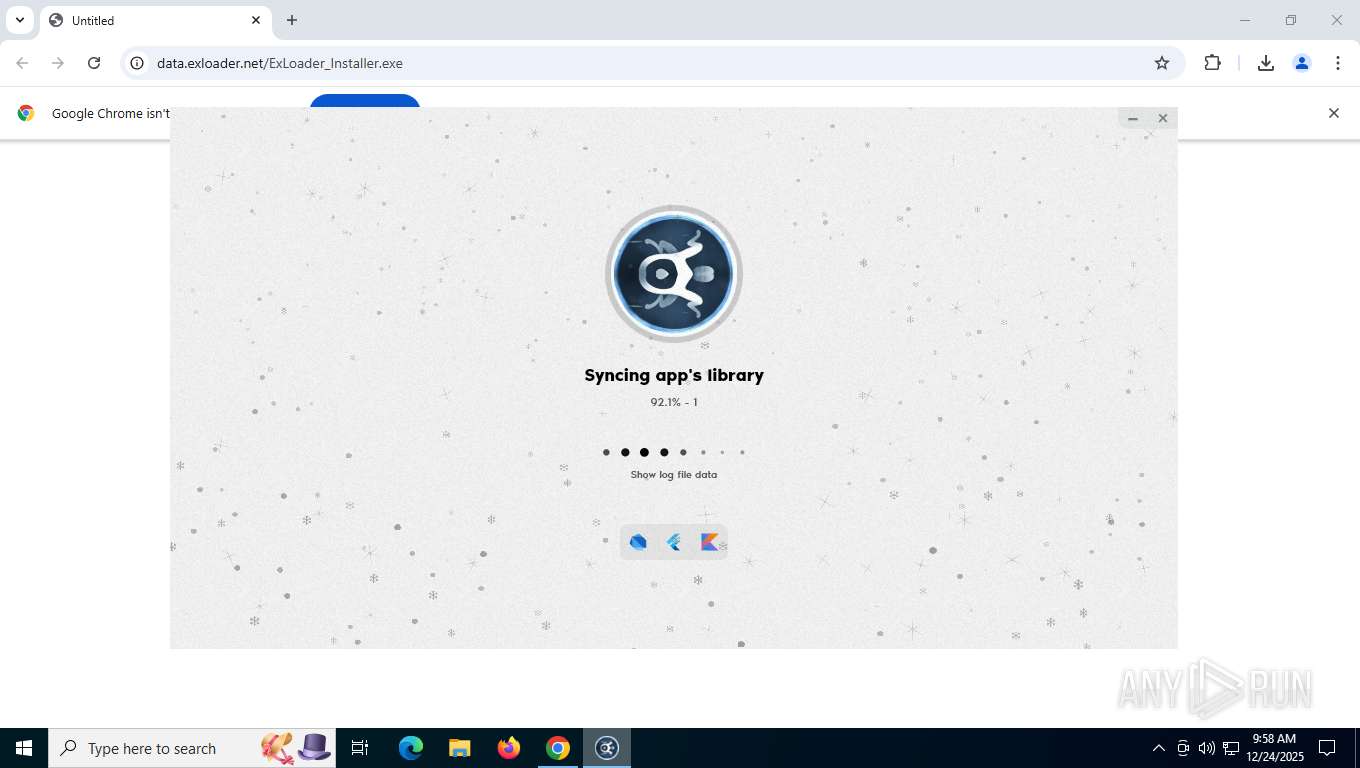View site information icon in address bar
Screen dimensions: 1360x768
138,63
